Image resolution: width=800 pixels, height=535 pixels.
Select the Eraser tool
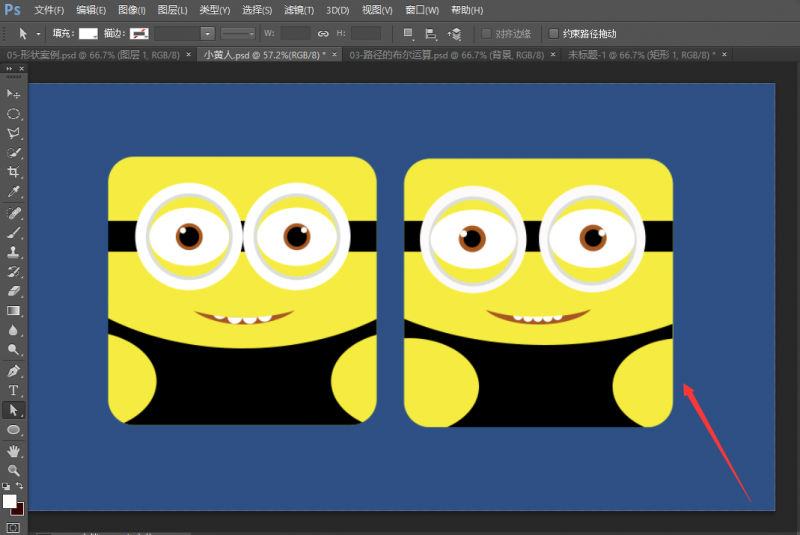click(x=14, y=291)
